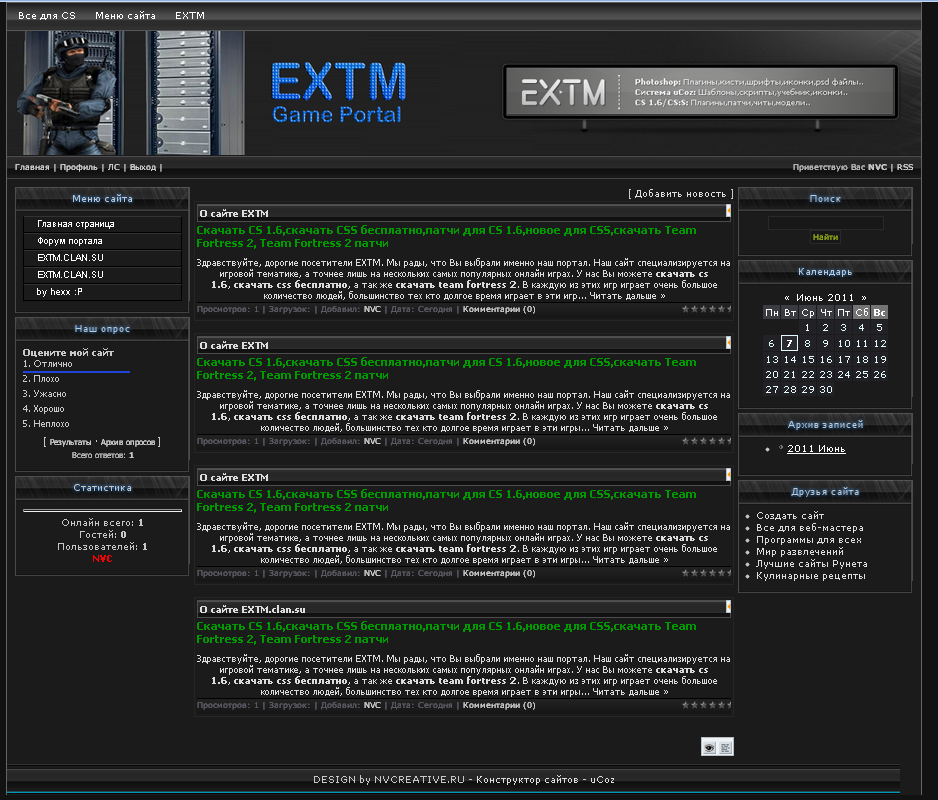
Task: Click the green headline of the EXTM.clan.su post
Action: coord(446,632)
